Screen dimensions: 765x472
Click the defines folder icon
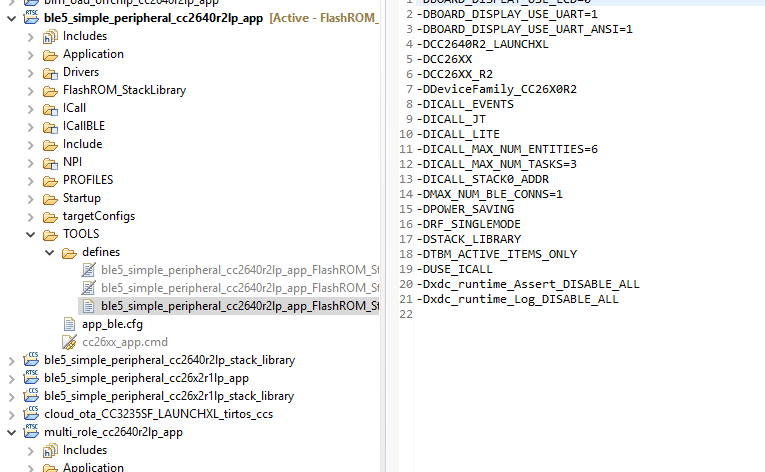(x=69, y=253)
